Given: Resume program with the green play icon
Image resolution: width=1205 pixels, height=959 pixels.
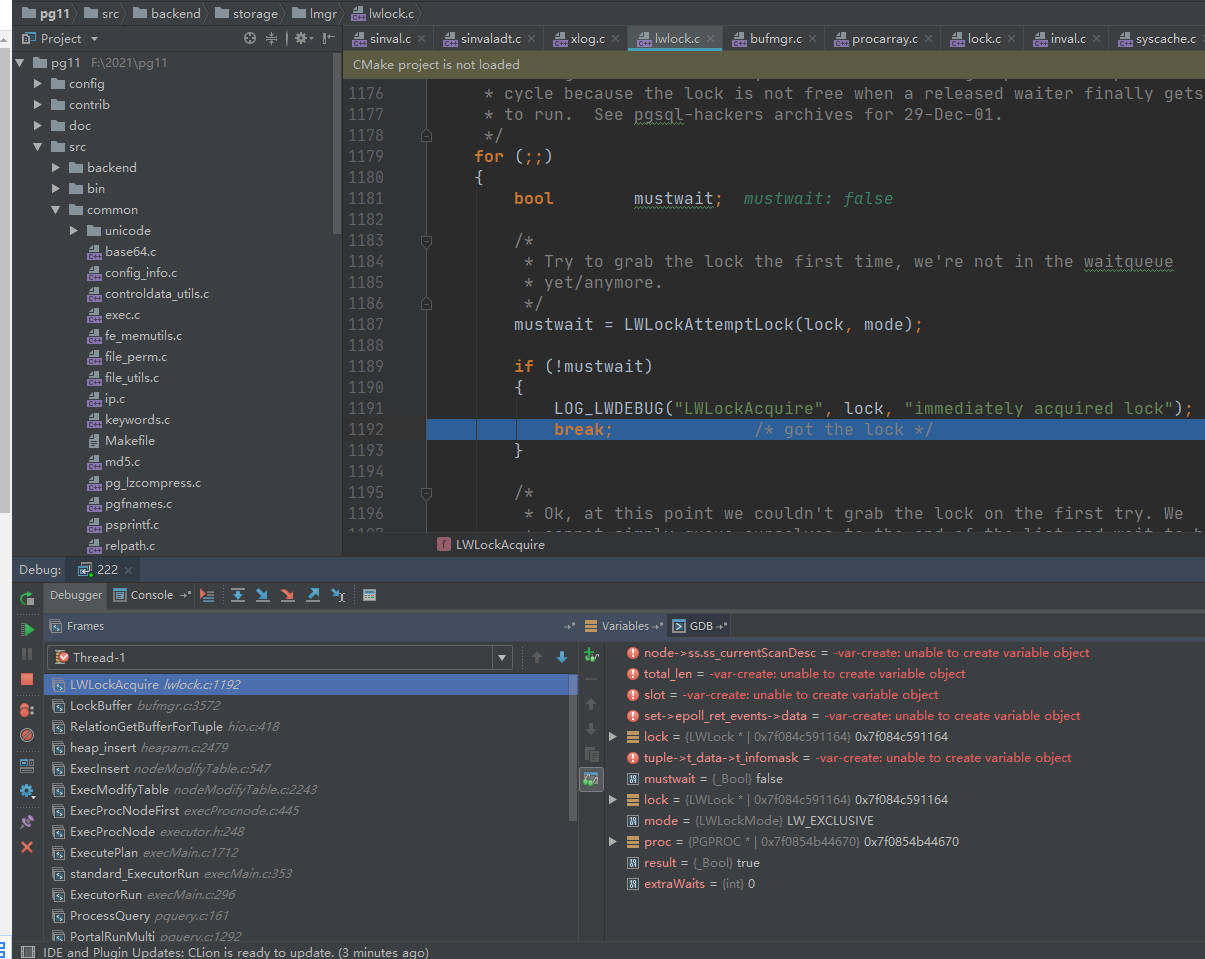Looking at the screenshot, I should (27, 629).
